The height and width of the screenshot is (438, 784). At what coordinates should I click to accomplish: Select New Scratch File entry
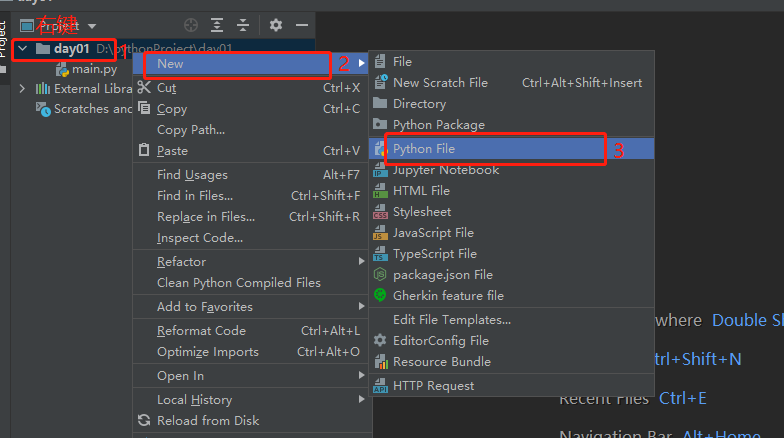[512, 83]
